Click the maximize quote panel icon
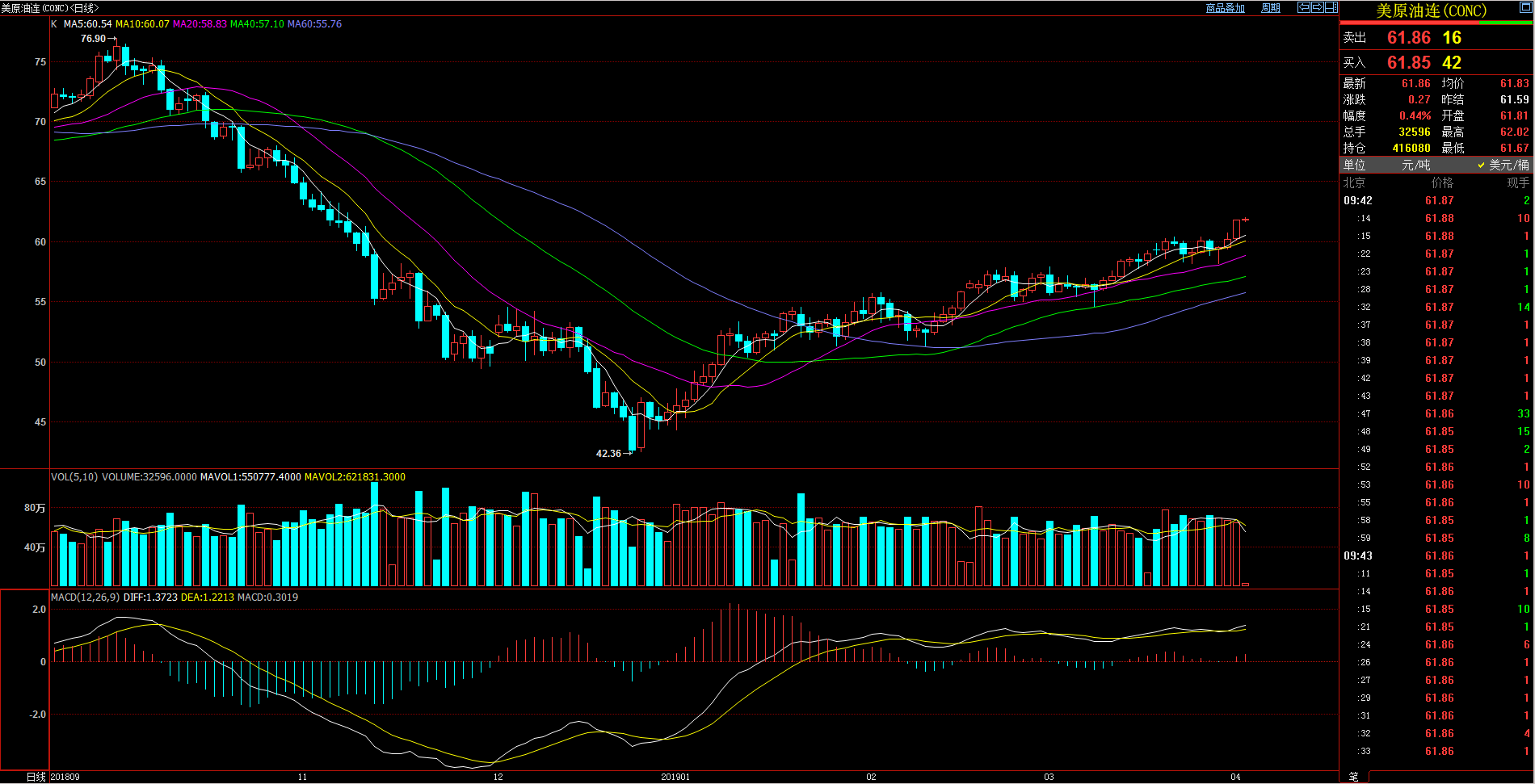 (x=1526, y=7)
